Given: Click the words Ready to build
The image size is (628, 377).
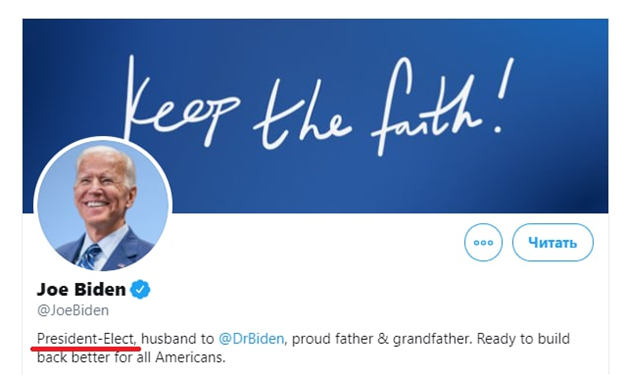Looking at the screenshot, I should coord(523,339).
